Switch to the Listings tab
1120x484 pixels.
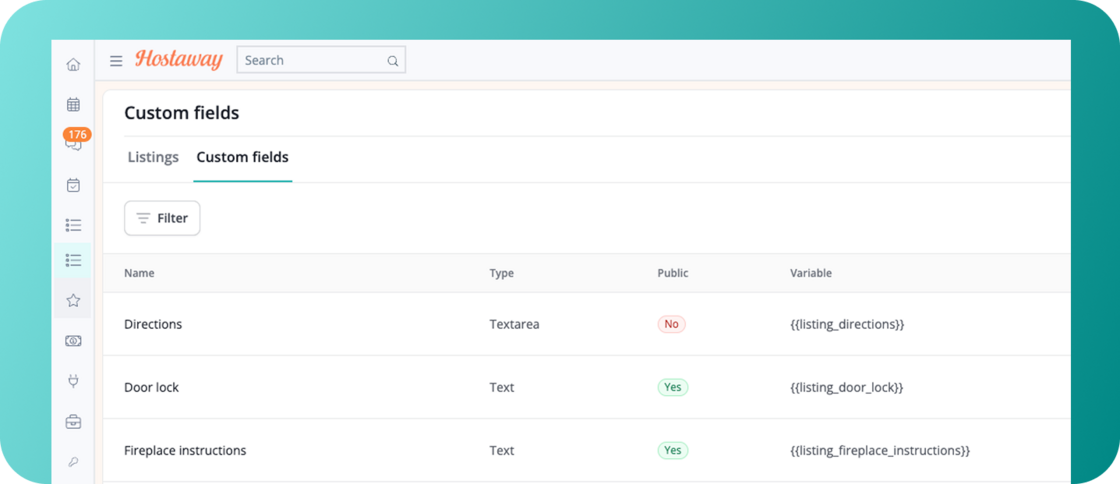pyautogui.click(x=153, y=157)
